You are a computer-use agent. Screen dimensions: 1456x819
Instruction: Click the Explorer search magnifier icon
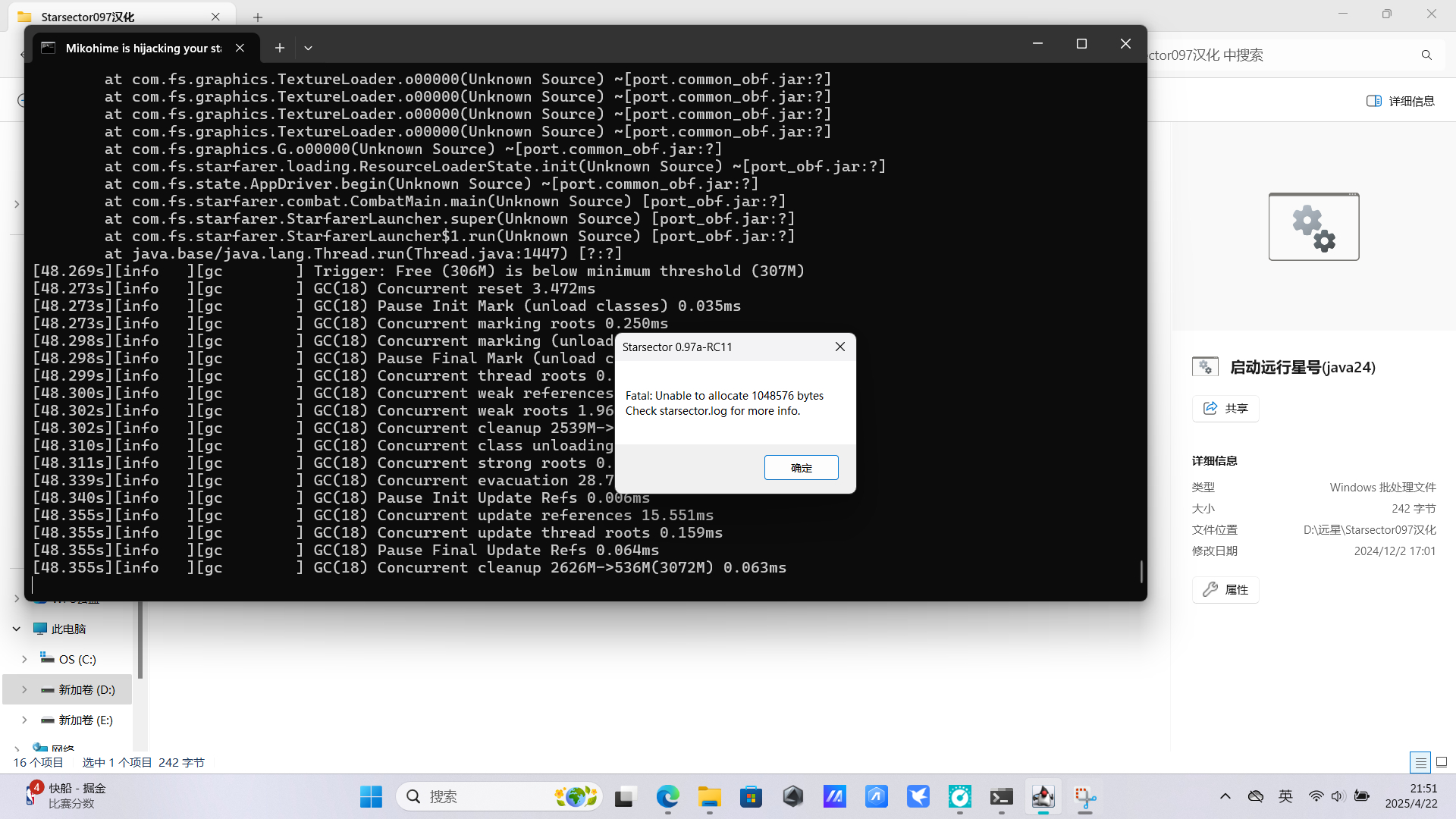(x=1426, y=55)
